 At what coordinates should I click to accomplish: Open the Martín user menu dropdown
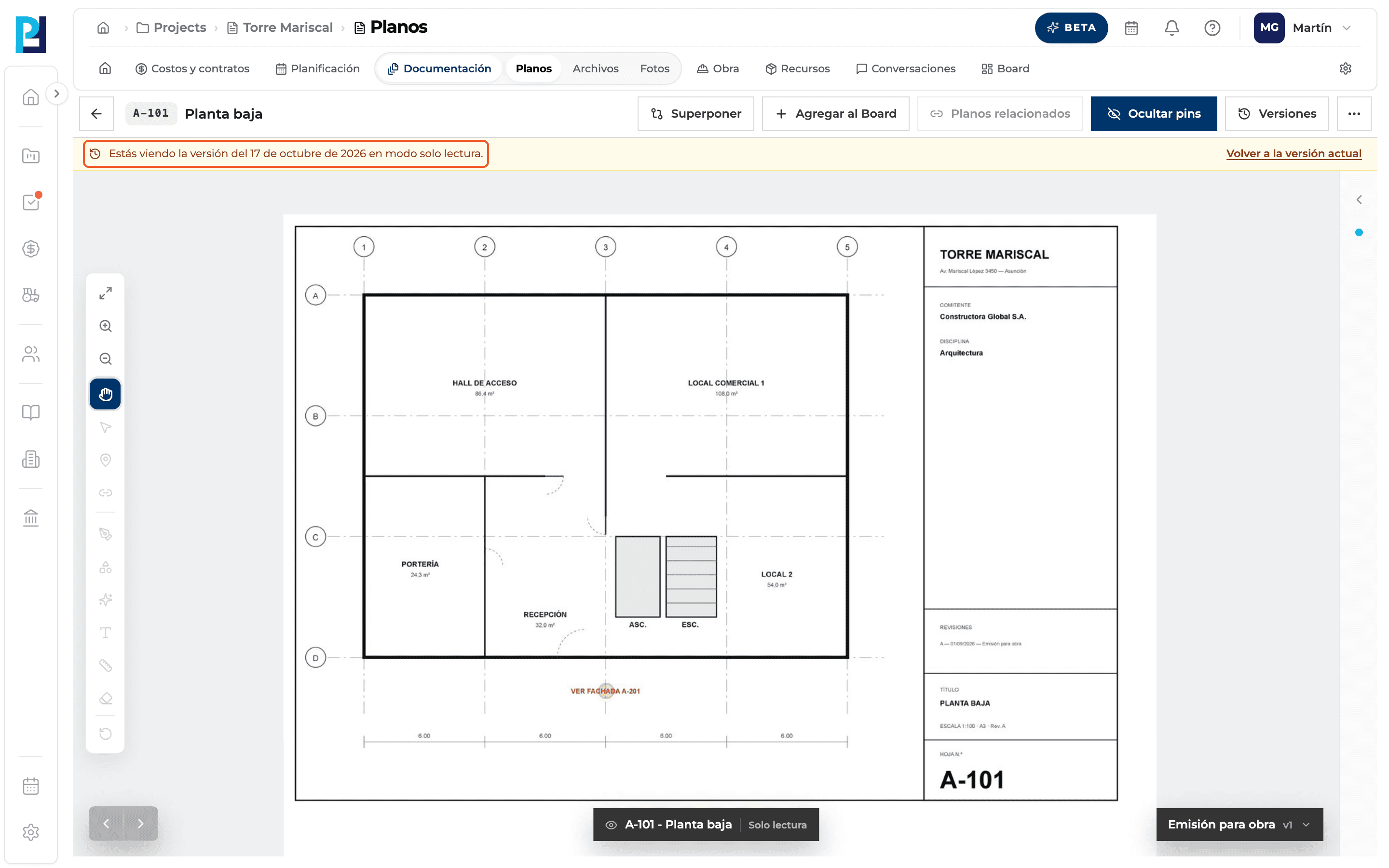click(1304, 27)
